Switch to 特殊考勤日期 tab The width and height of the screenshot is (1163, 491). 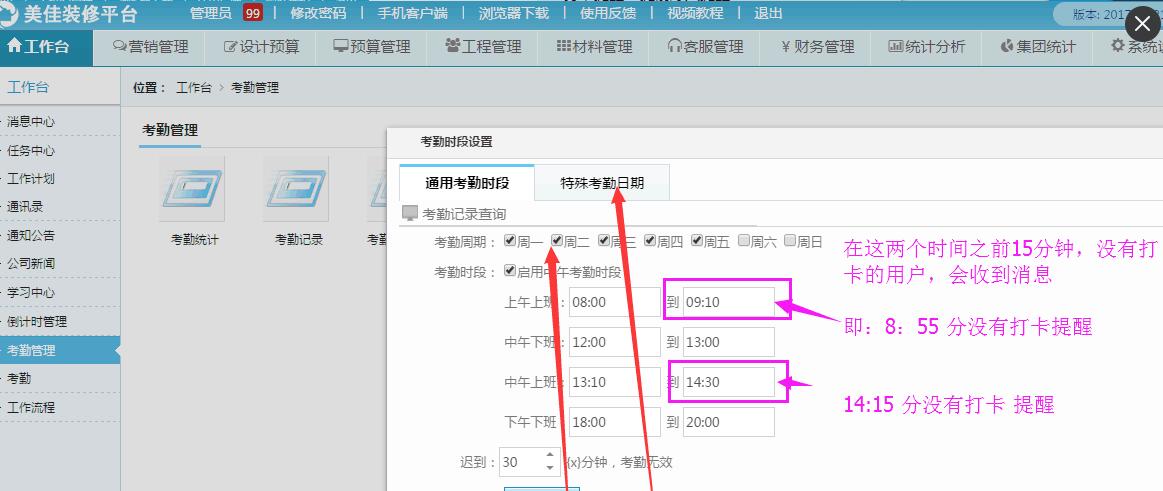click(x=602, y=183)
